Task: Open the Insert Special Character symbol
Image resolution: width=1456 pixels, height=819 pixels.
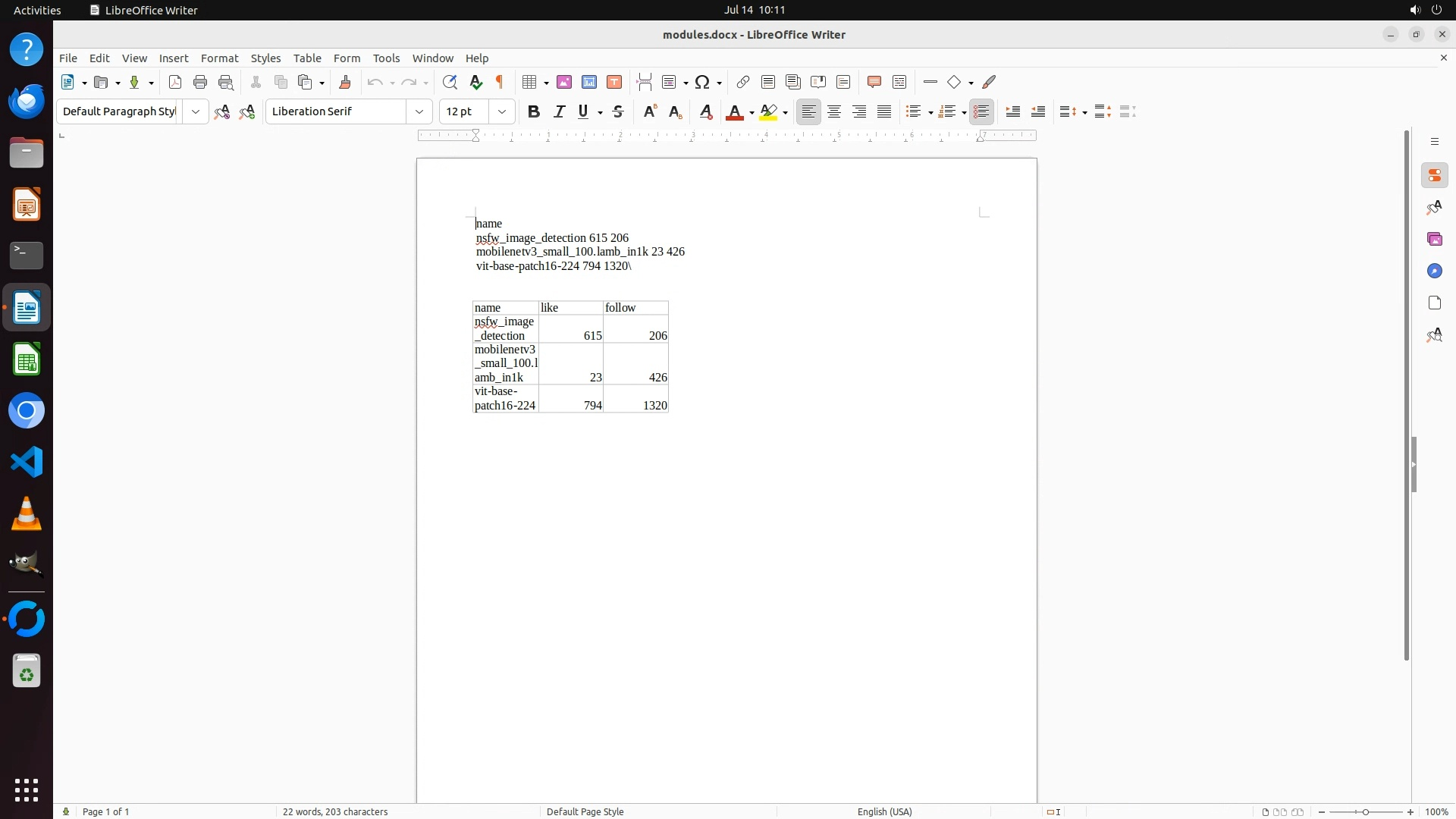Action: pyautogui.click(x=702, y=82)
